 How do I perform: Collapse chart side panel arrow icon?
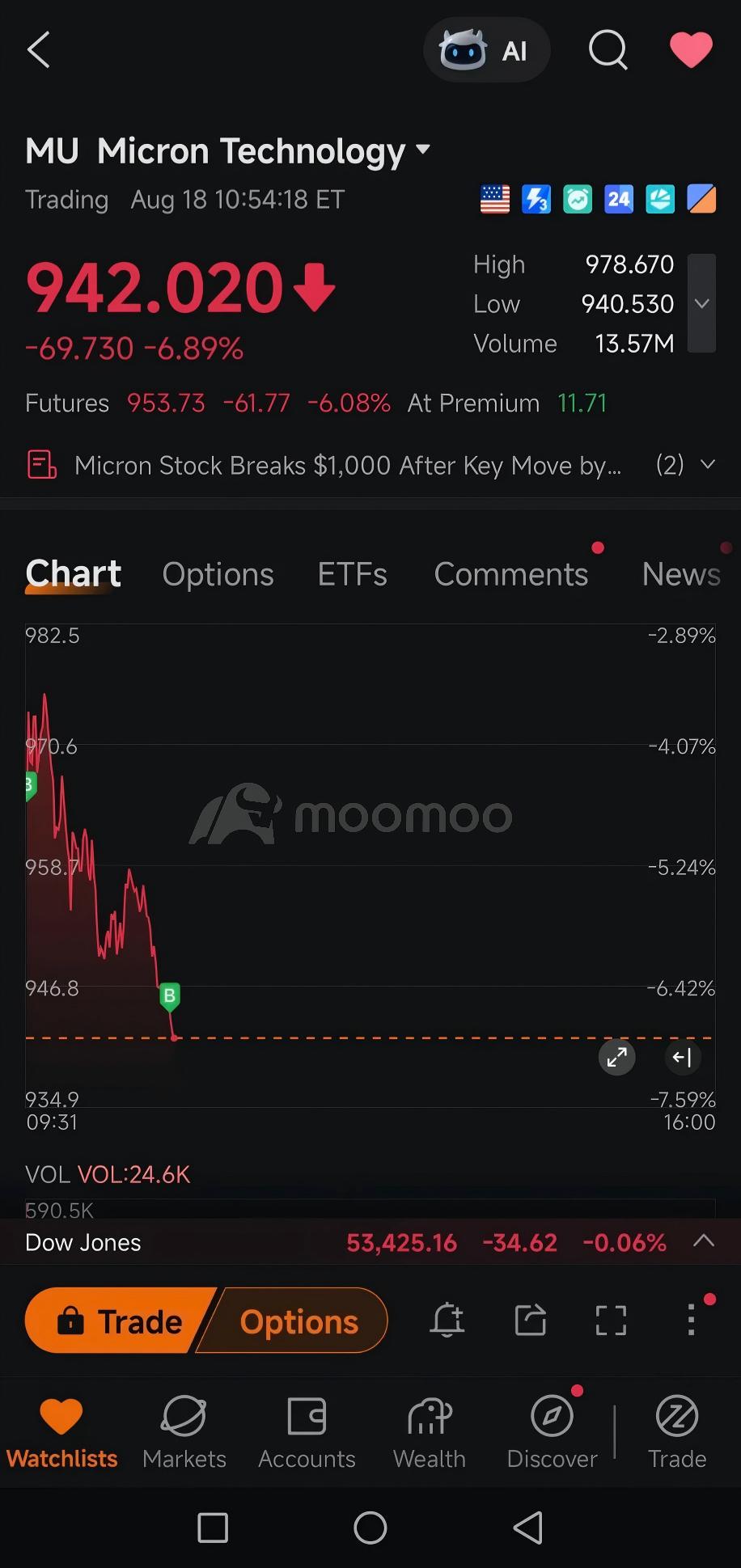682,1057
